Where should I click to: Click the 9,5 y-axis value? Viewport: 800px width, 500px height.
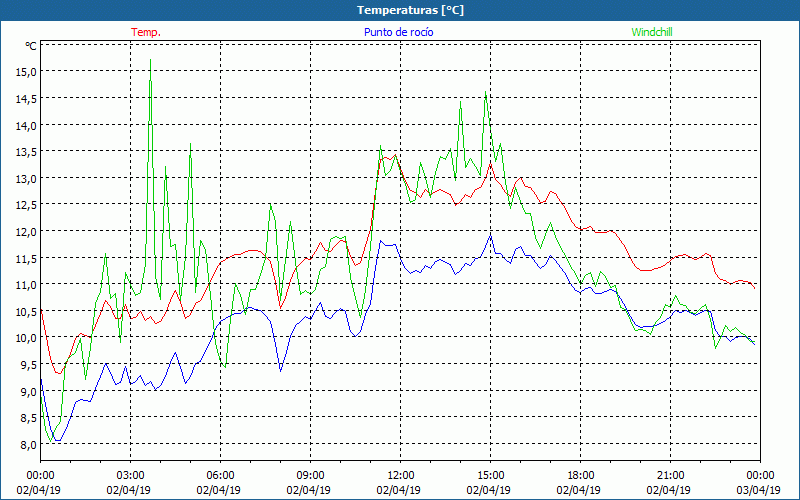tap(29, 365)
